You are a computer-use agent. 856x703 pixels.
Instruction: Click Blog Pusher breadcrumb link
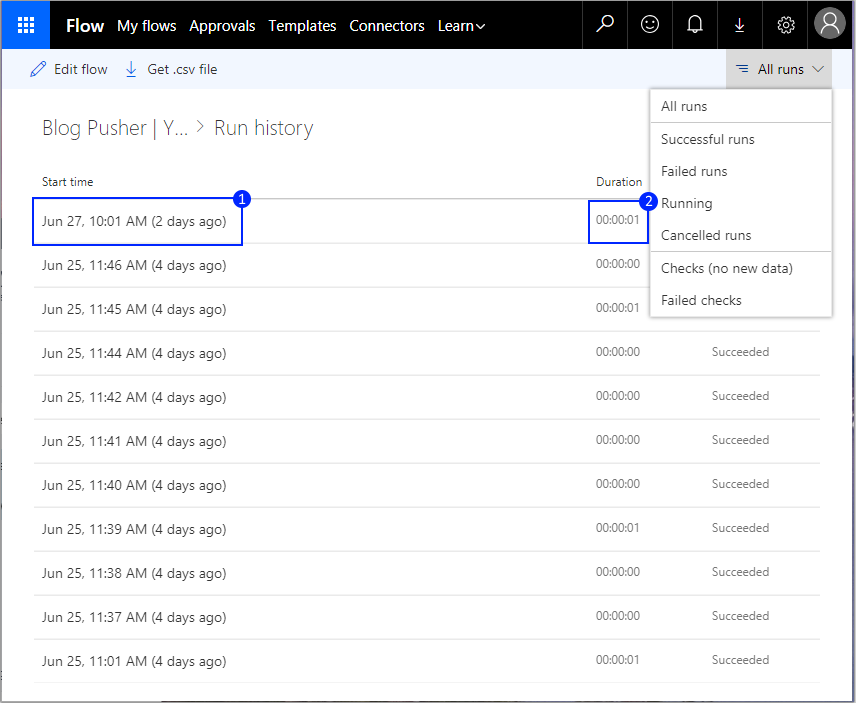click(114, 128)
